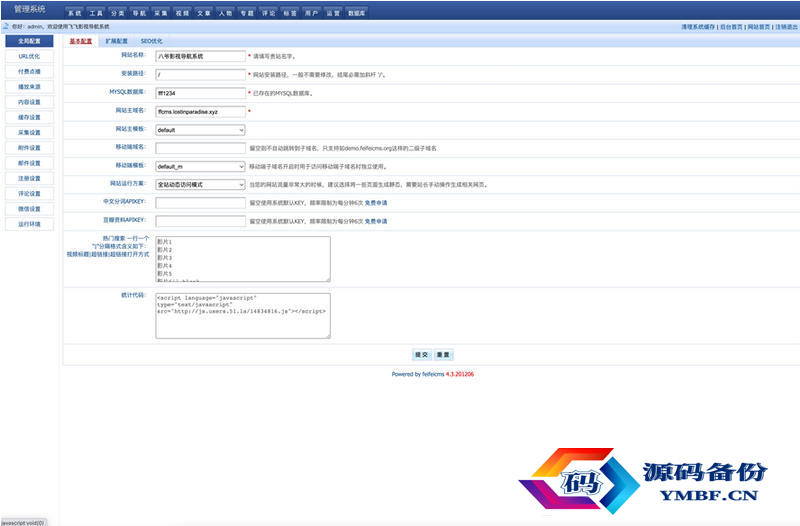Select 缓存设置 in the left sidebar
This screenshot has width=800, height=526.
(29, 117)
